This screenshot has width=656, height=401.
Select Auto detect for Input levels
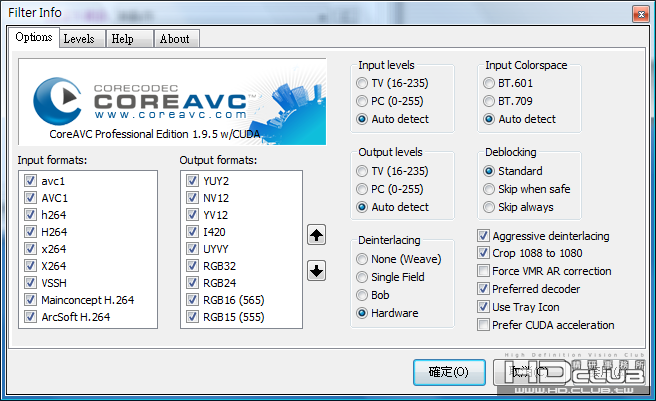pyautogui.click(x=362, y=119)
